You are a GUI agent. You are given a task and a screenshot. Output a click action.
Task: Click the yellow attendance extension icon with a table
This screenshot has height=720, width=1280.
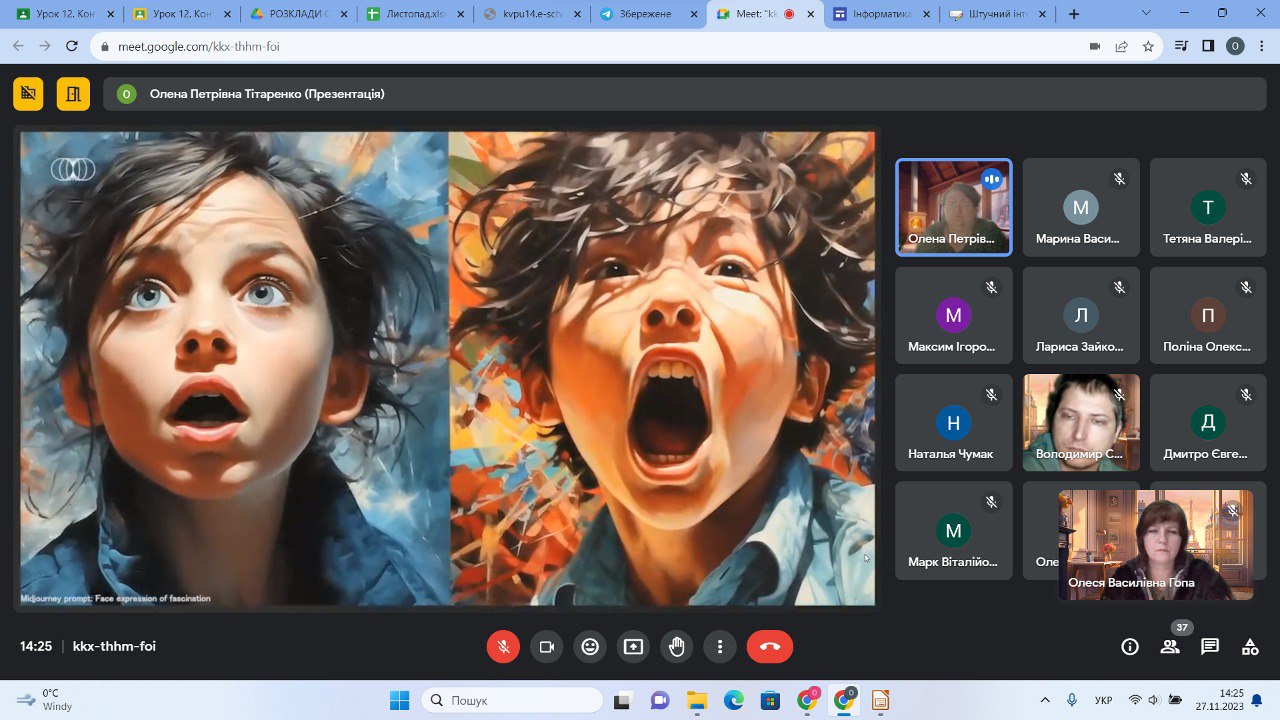[28, 94]
